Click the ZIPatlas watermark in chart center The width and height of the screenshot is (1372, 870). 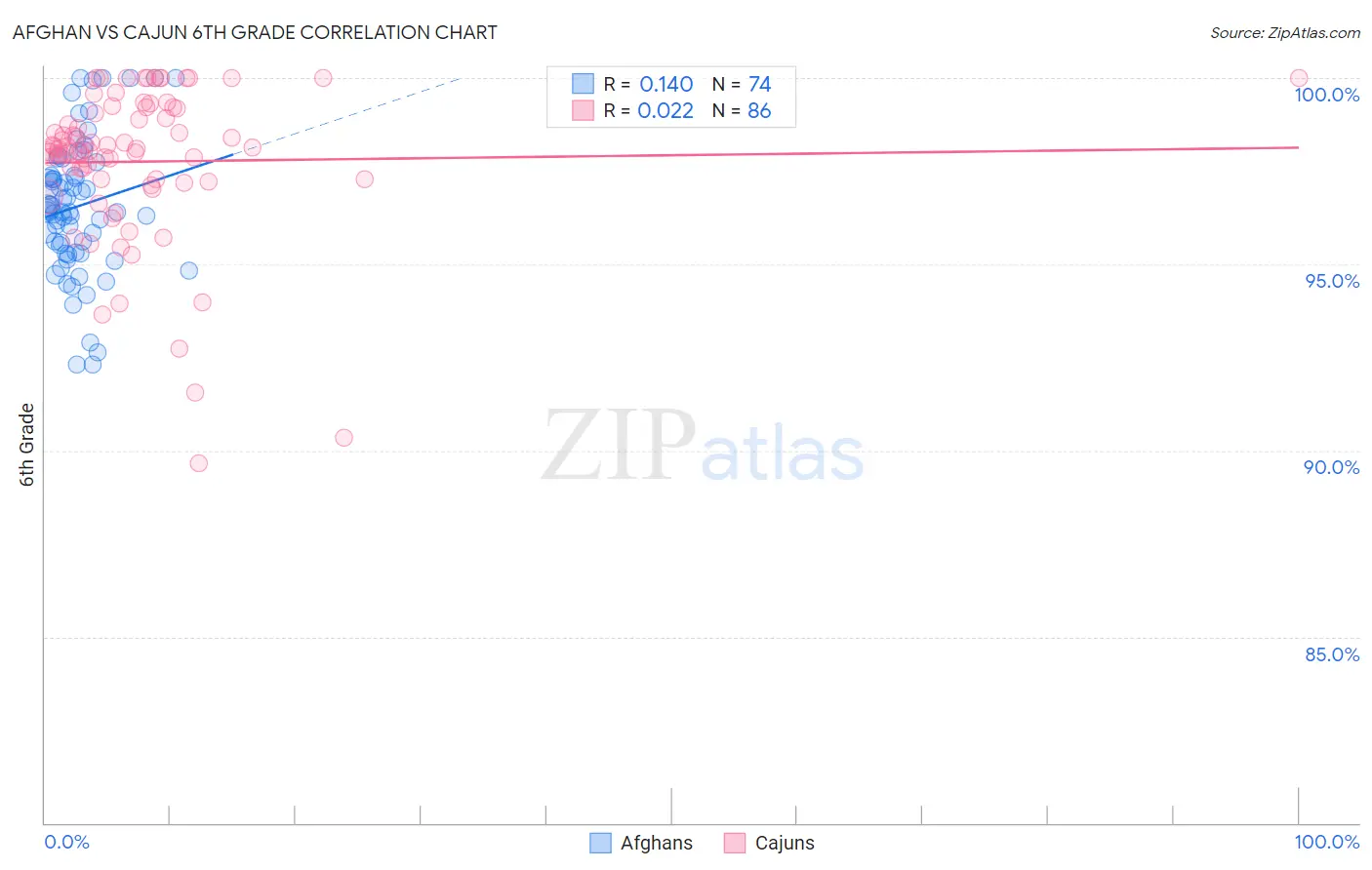coord(703,447)
